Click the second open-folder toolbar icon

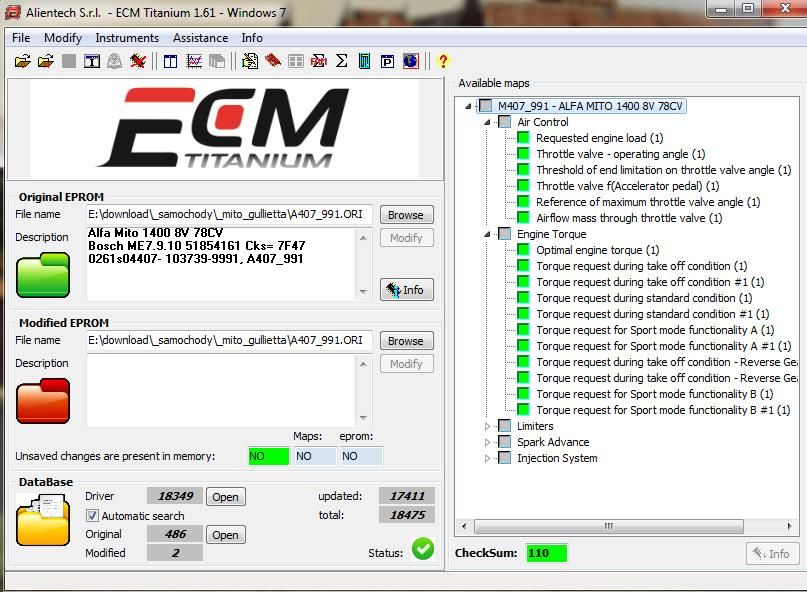click(x=45, y=61)
